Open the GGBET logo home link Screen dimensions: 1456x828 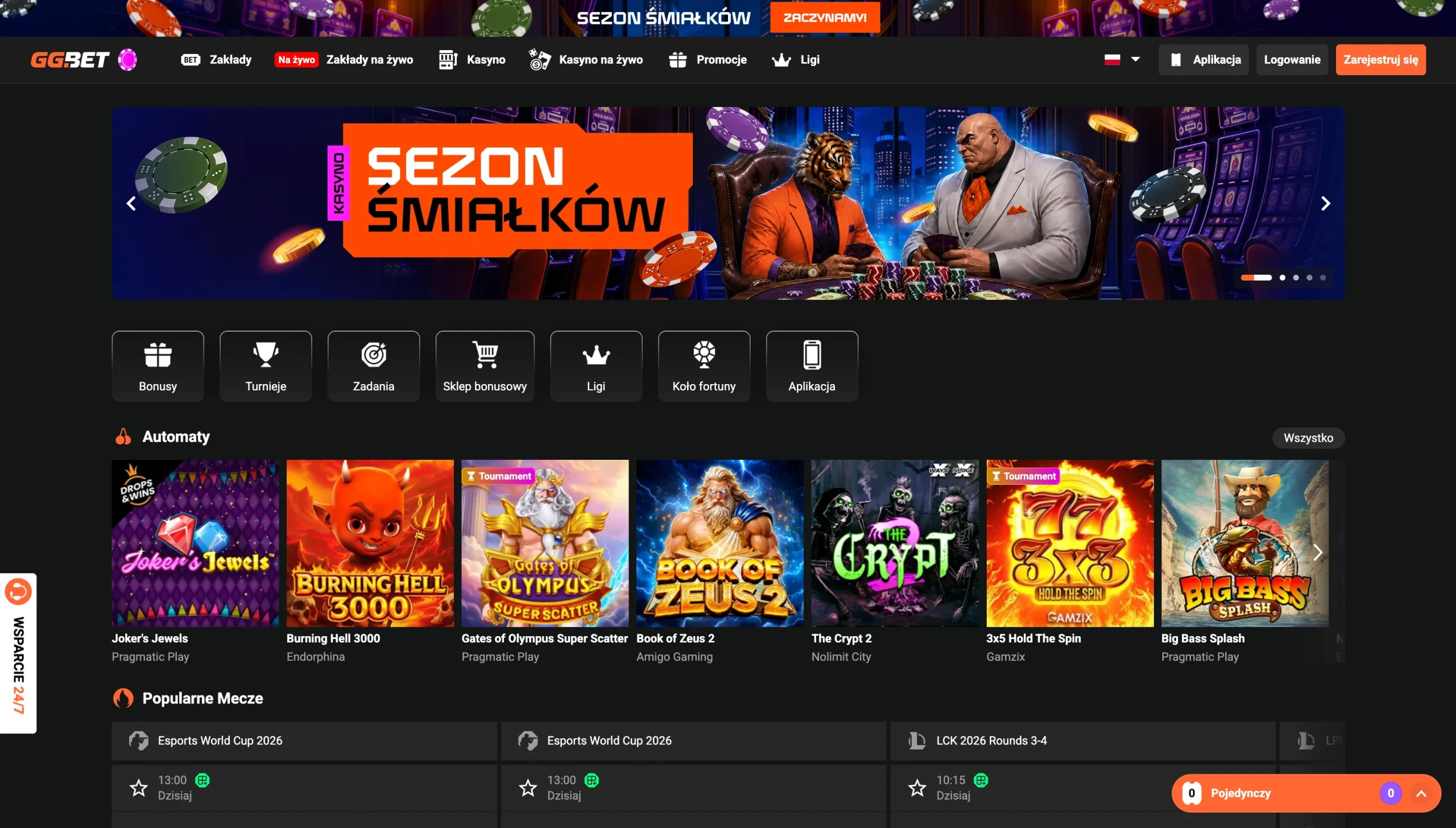click(69, 60)
